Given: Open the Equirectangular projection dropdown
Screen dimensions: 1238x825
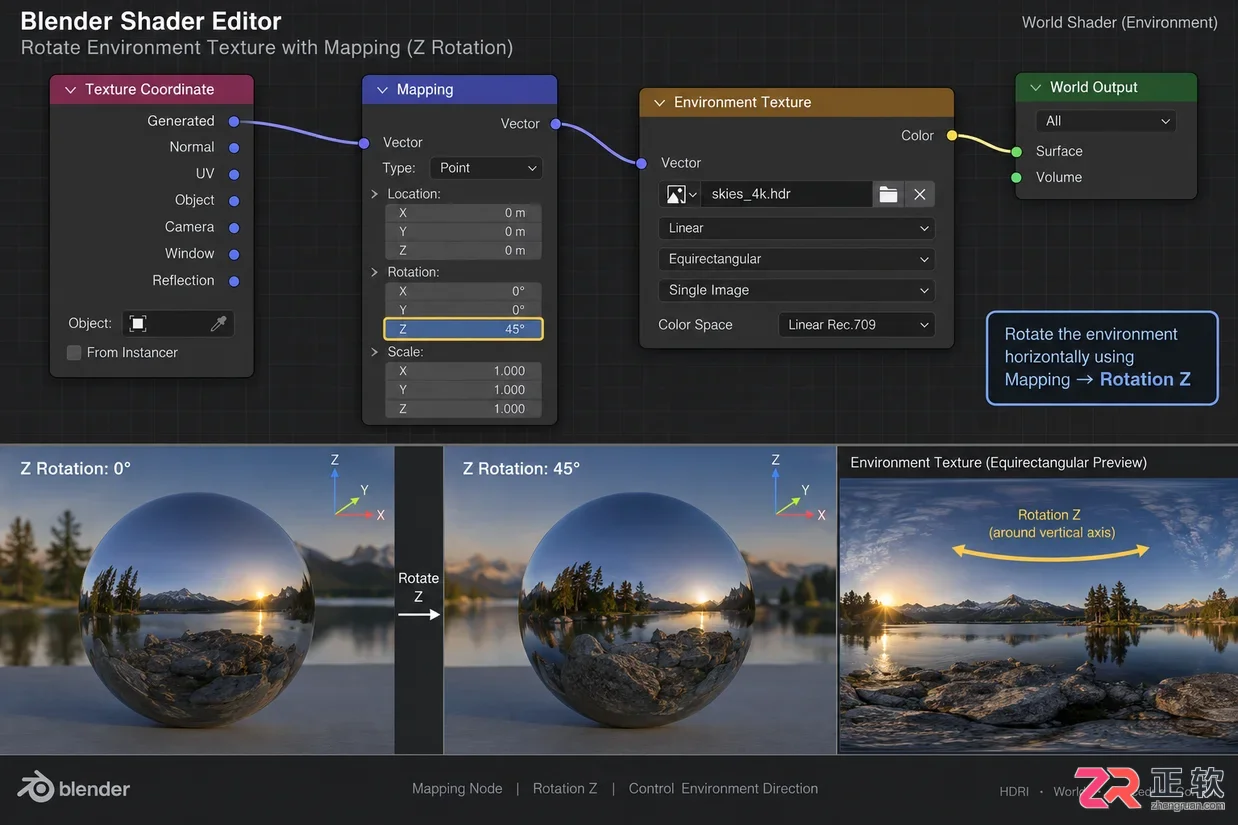Looking at the screenshot, I should coord(796,259).
